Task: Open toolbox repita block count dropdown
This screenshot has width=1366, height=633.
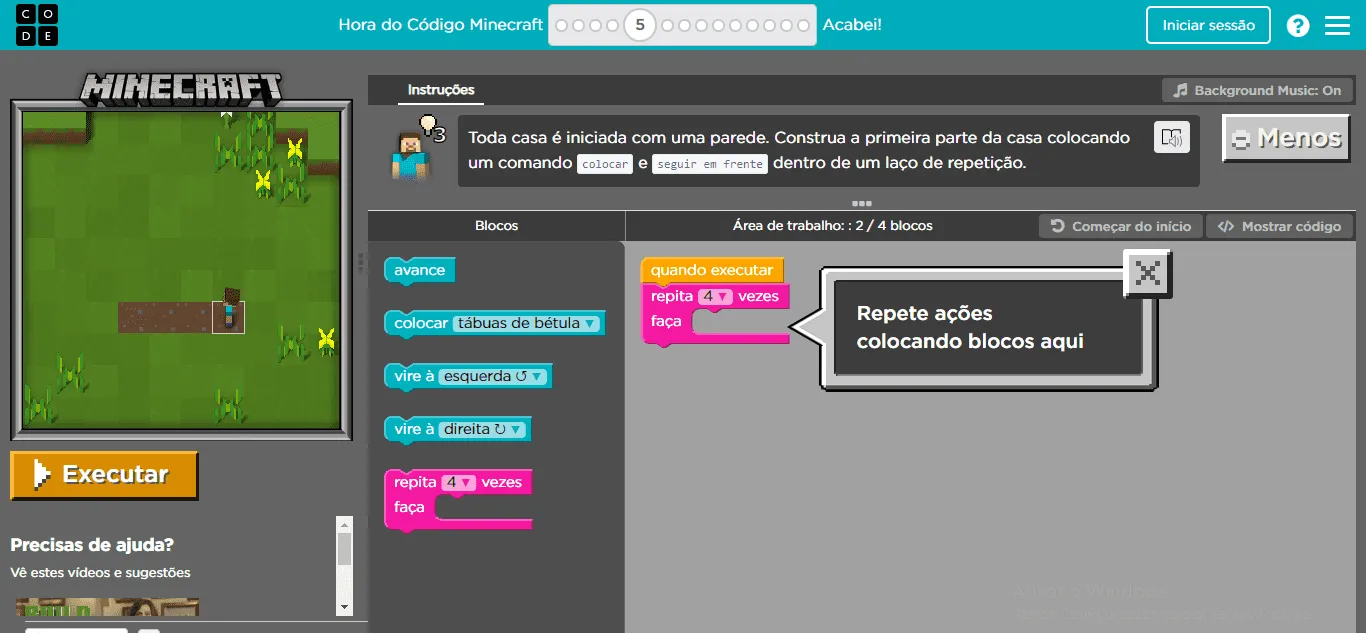Action: point(458,482)
